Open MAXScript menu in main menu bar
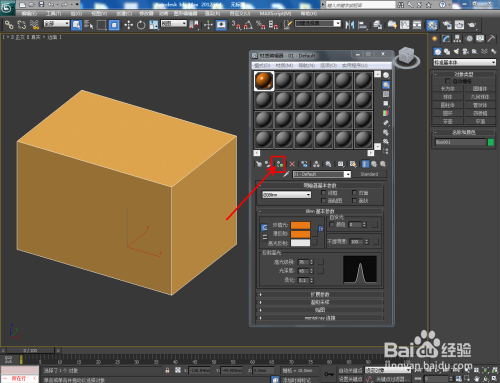Screen dimensions: 500x383 click(x=275, y=13)
